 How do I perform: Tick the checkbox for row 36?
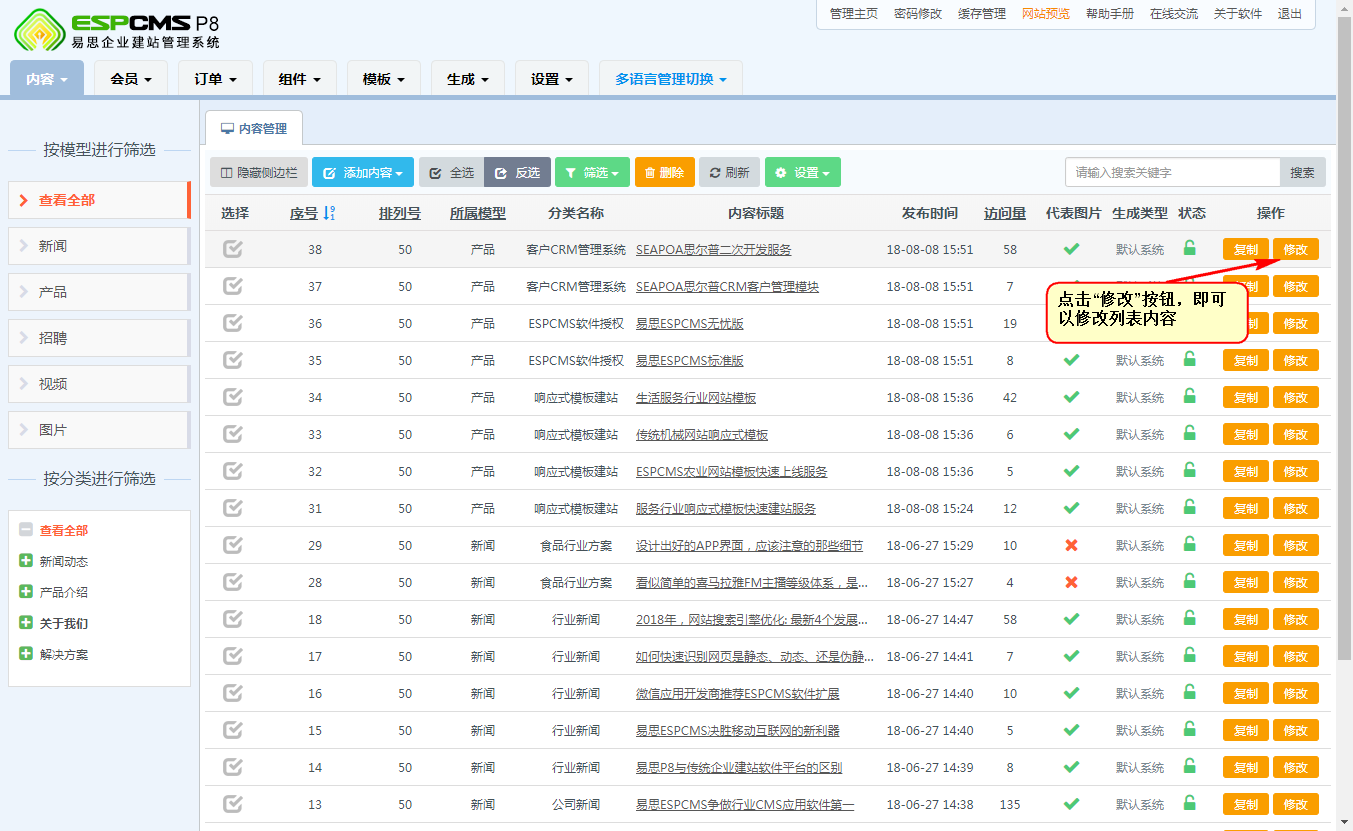(233, 323)
